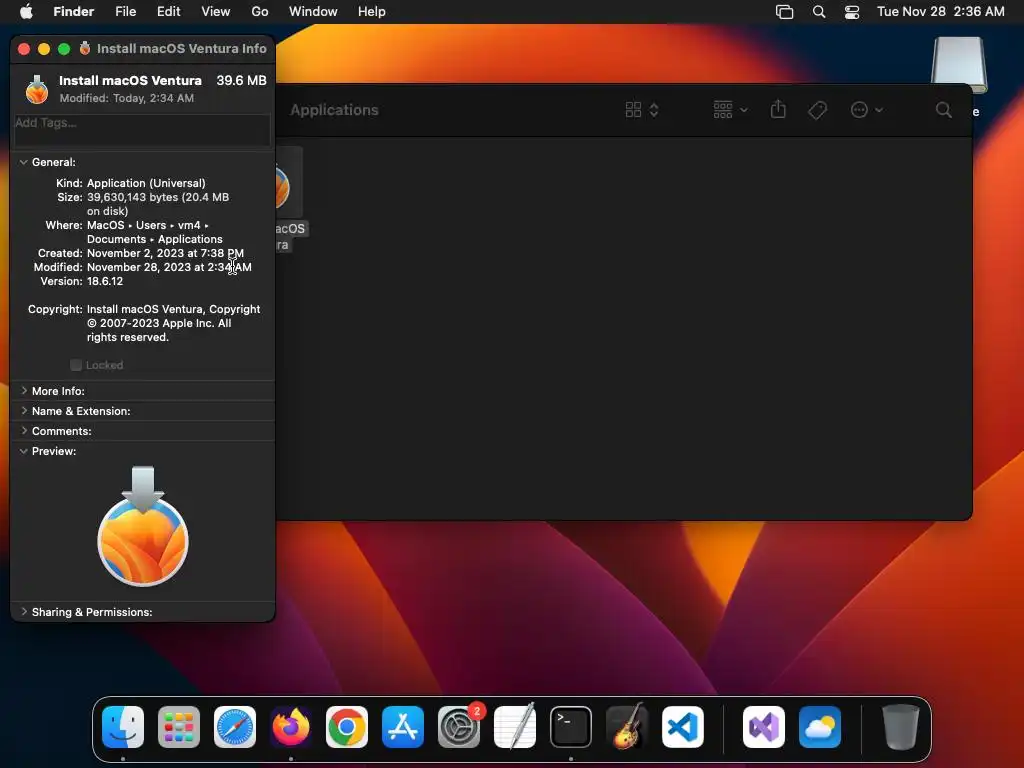Screen dimensions: 1024x768
Task: Open the View menu
Action: coord(216,12)
